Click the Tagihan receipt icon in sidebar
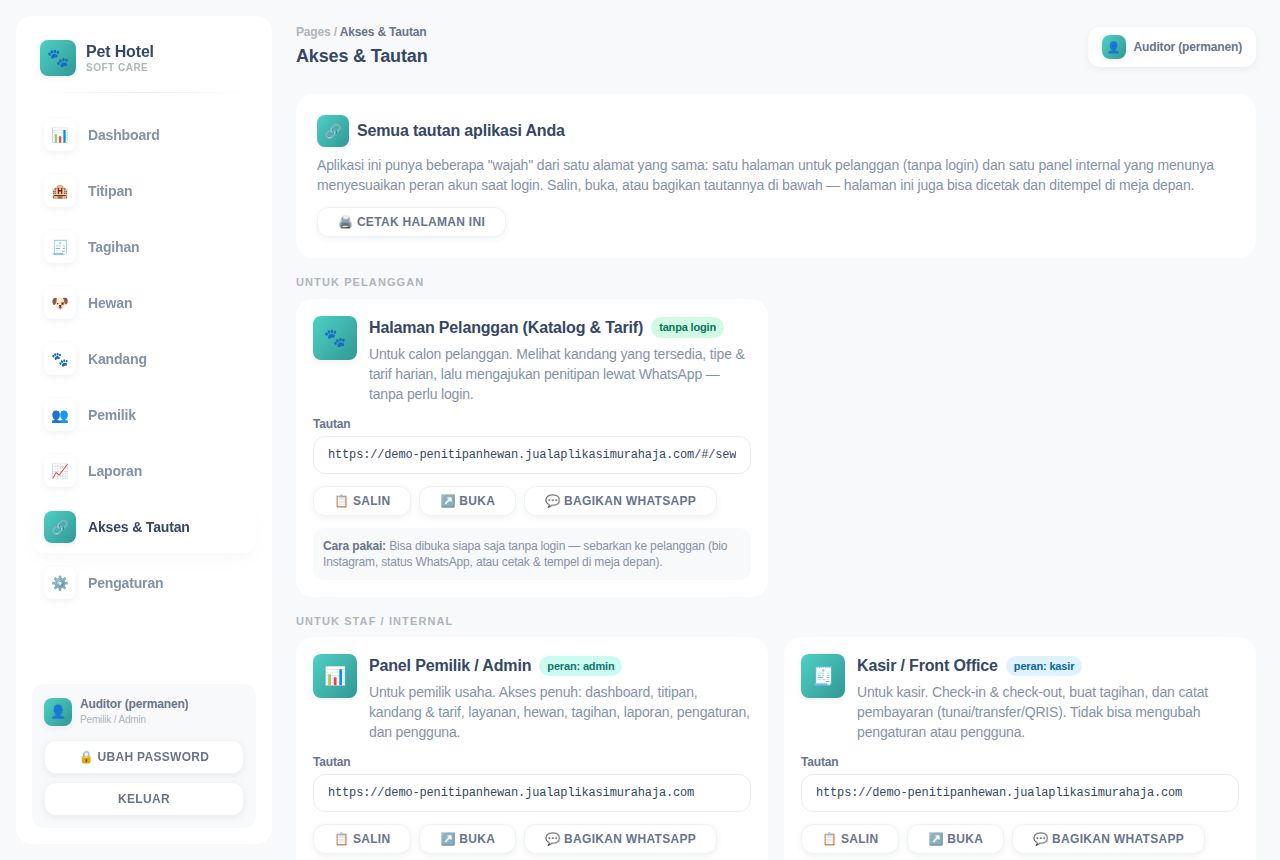 click(60, 247)
